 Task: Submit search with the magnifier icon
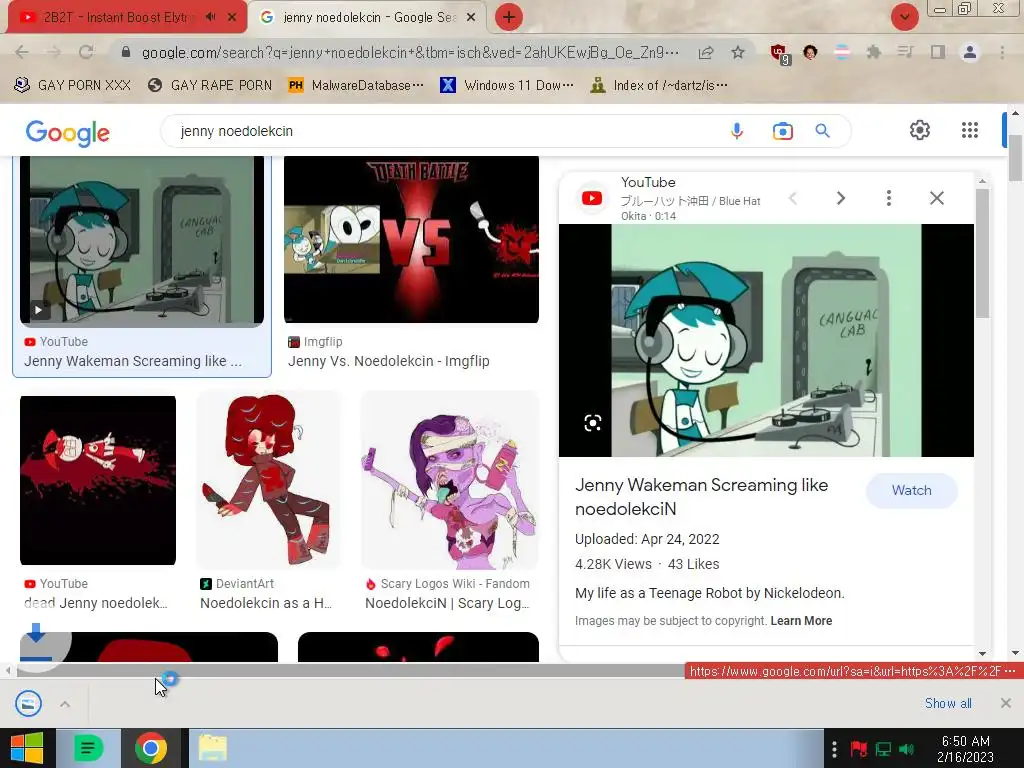coord(823,131)
